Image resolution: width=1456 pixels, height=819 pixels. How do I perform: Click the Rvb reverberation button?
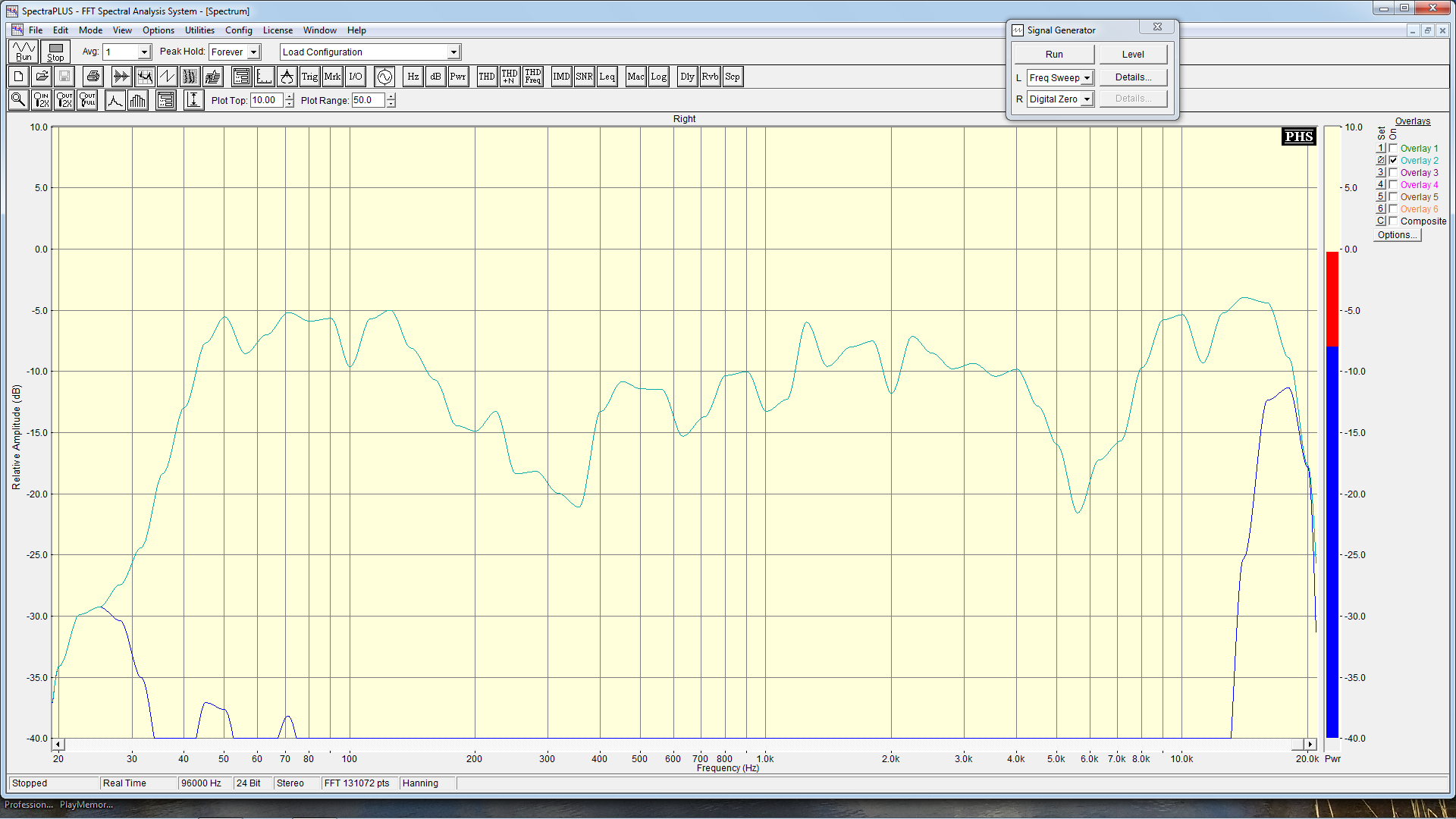pyautogui.click(x=710, y=77)
